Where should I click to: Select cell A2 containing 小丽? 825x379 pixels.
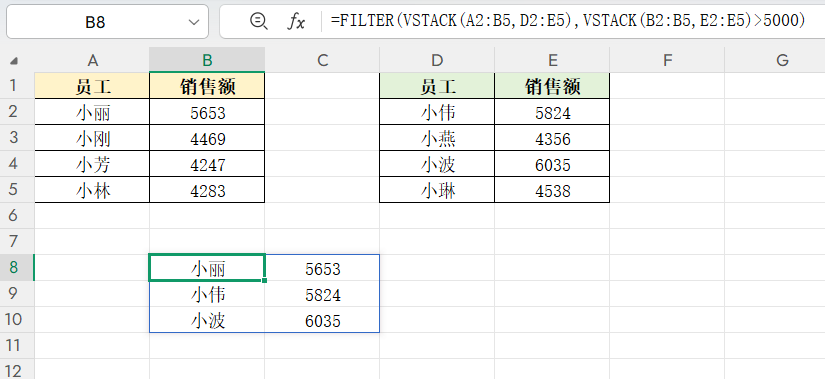tap(92, 112)
